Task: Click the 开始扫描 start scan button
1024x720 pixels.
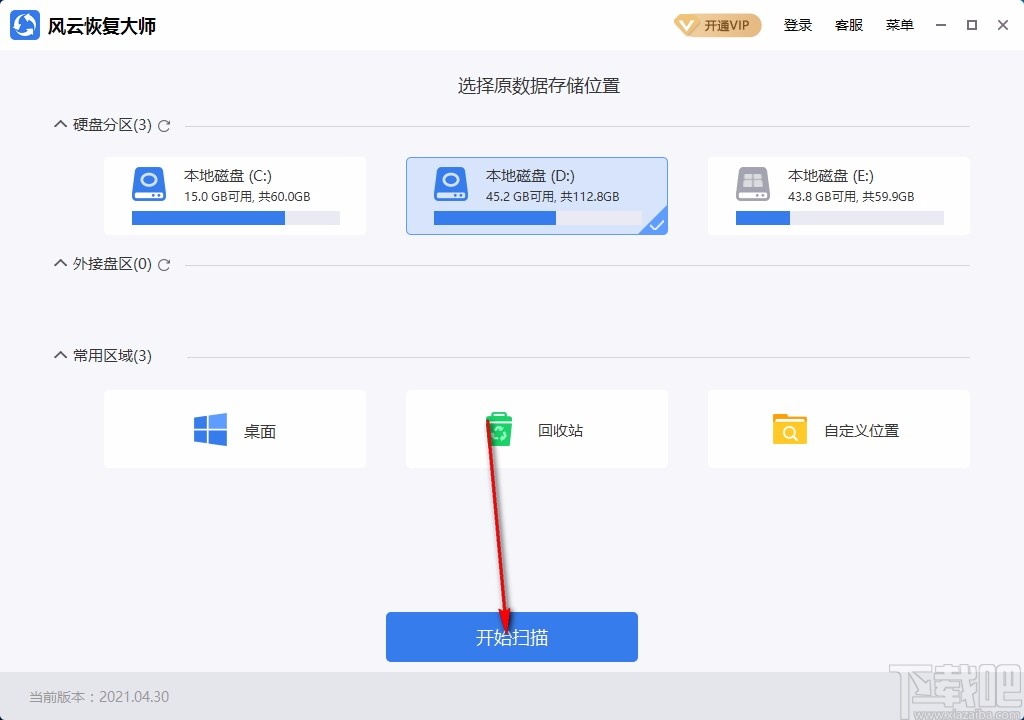Action: (x=511, y=637)
